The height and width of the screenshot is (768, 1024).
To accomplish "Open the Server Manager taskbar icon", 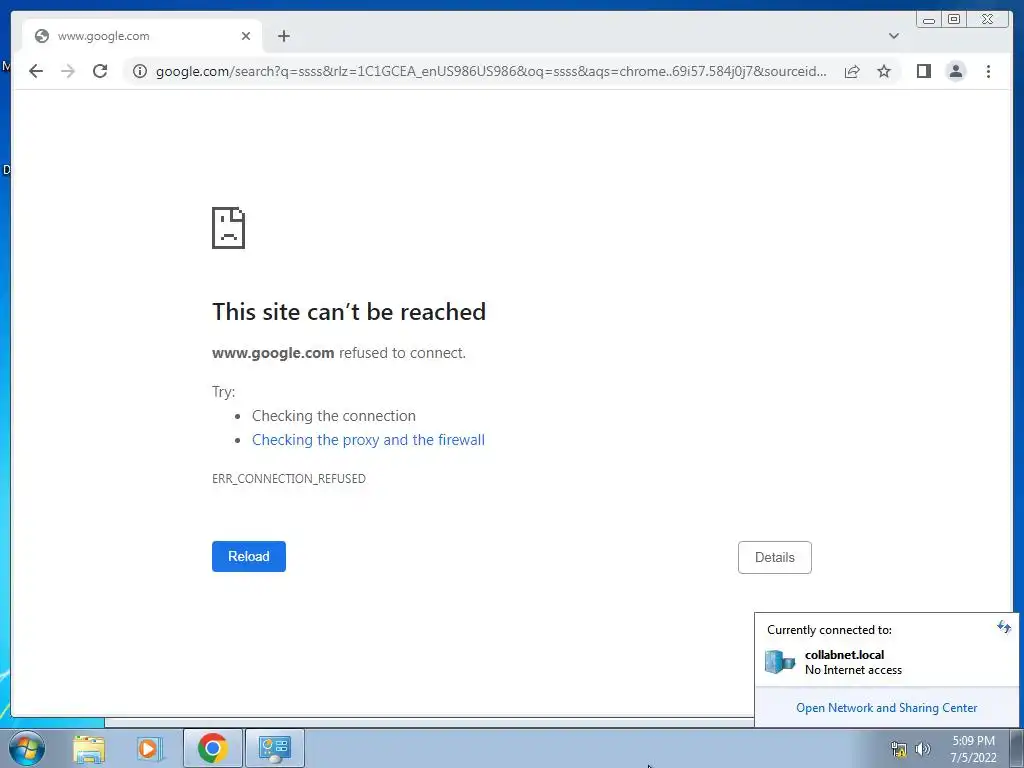I will 274,748.
